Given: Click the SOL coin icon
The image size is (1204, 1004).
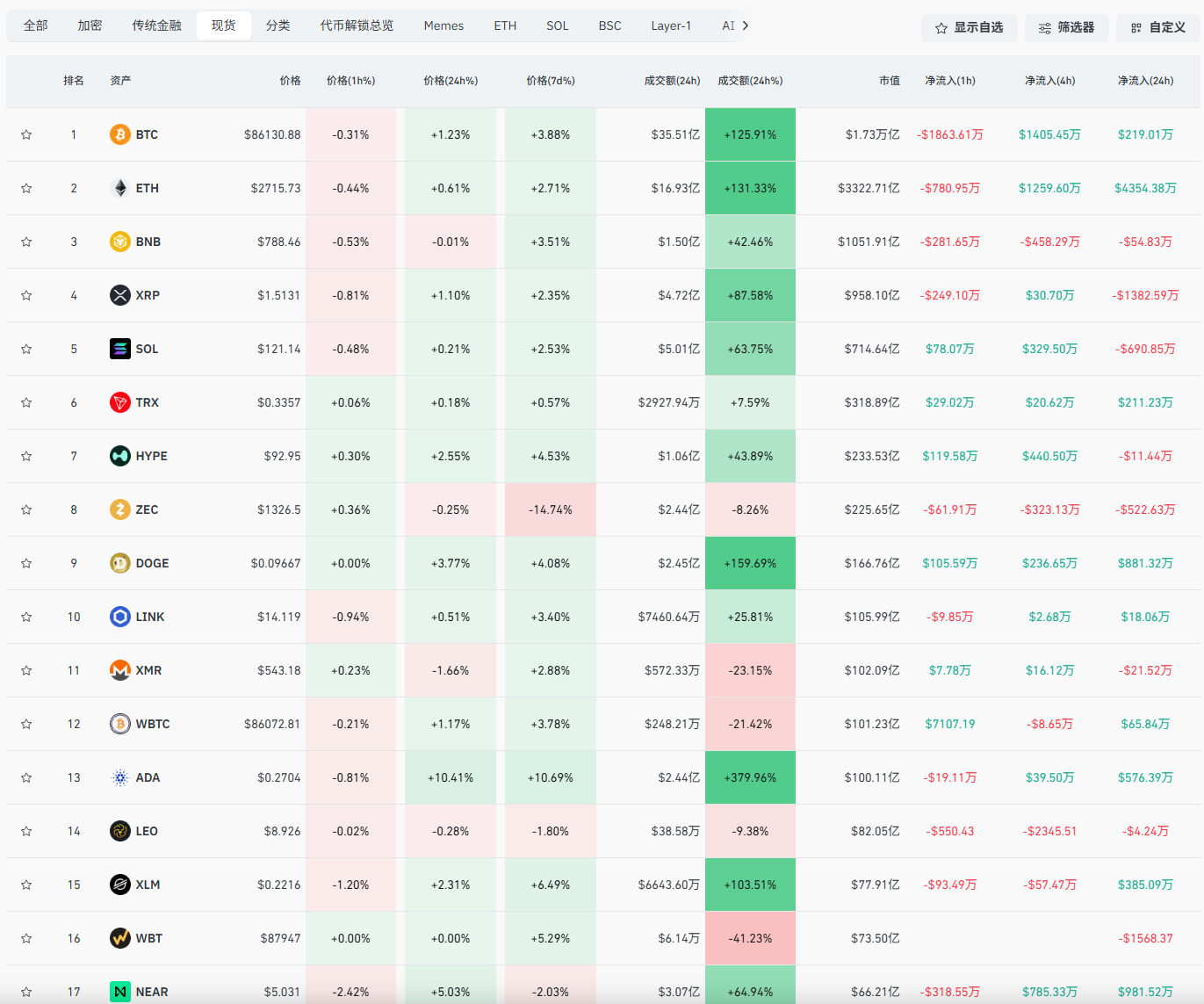Looking at the screenshot, I should click(x=120, y=349).
